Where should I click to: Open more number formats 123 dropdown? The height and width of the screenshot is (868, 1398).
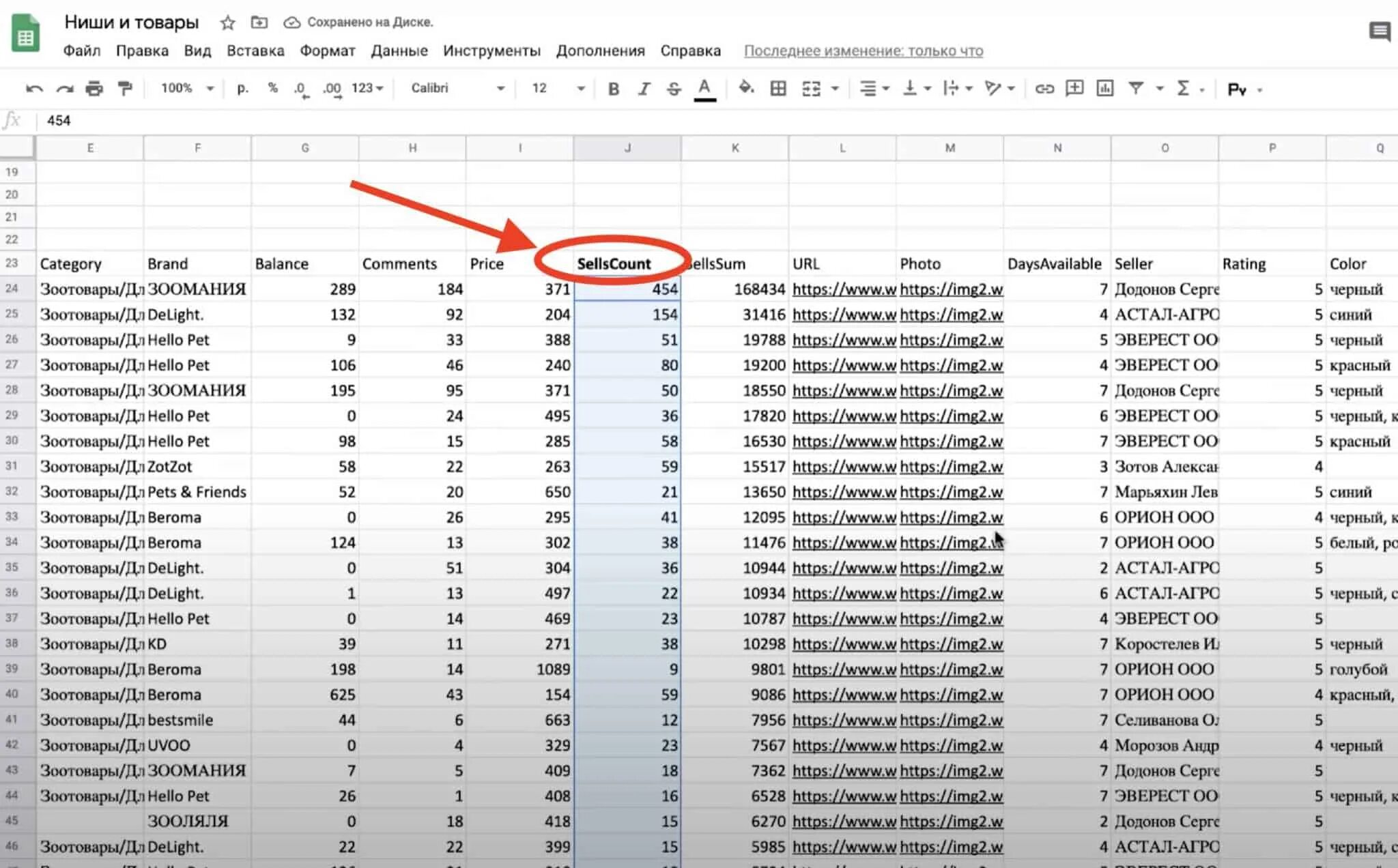point(367,88)
